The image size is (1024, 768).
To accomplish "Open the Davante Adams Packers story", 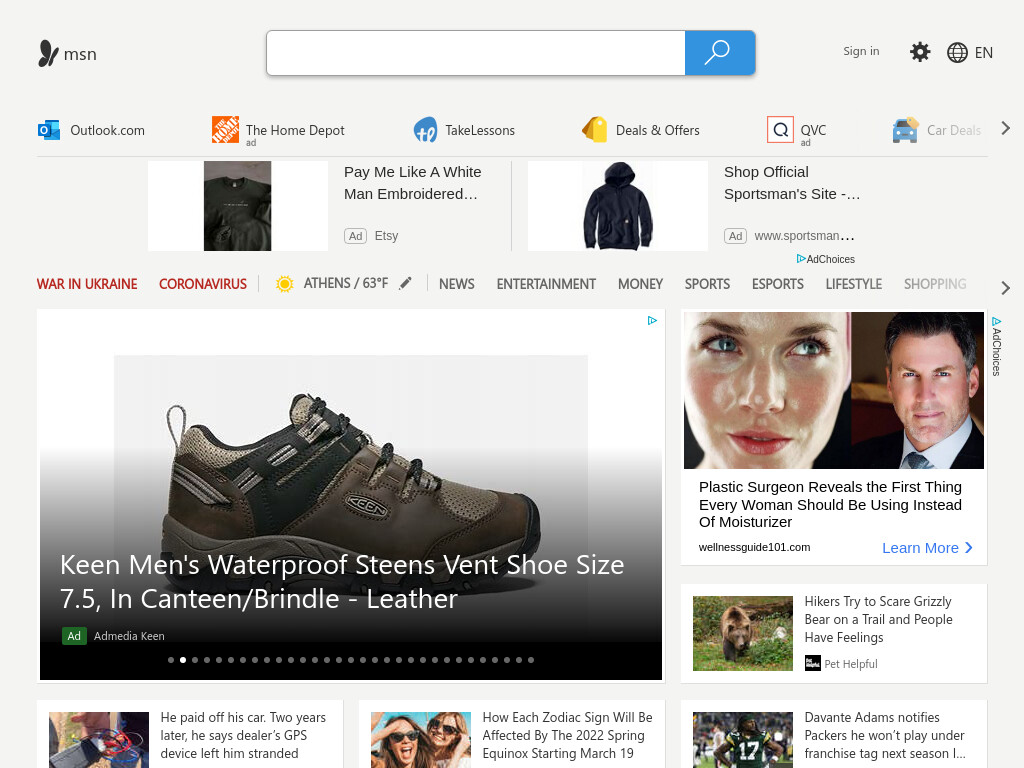I will tap(885, 735).
